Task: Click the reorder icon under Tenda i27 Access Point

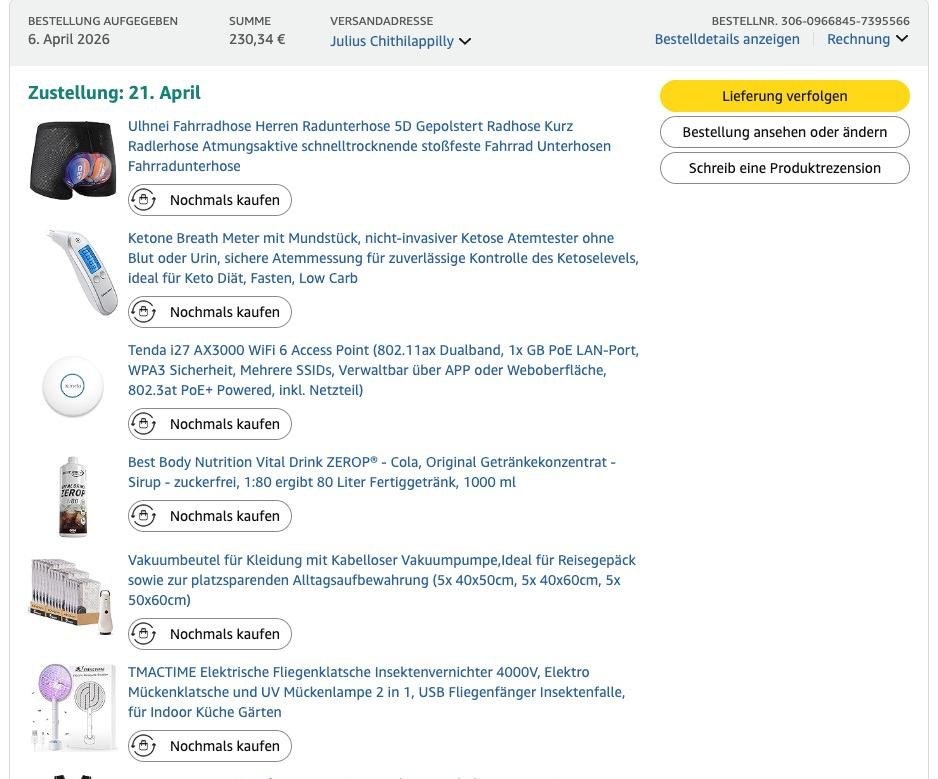Action: [144, 424]
